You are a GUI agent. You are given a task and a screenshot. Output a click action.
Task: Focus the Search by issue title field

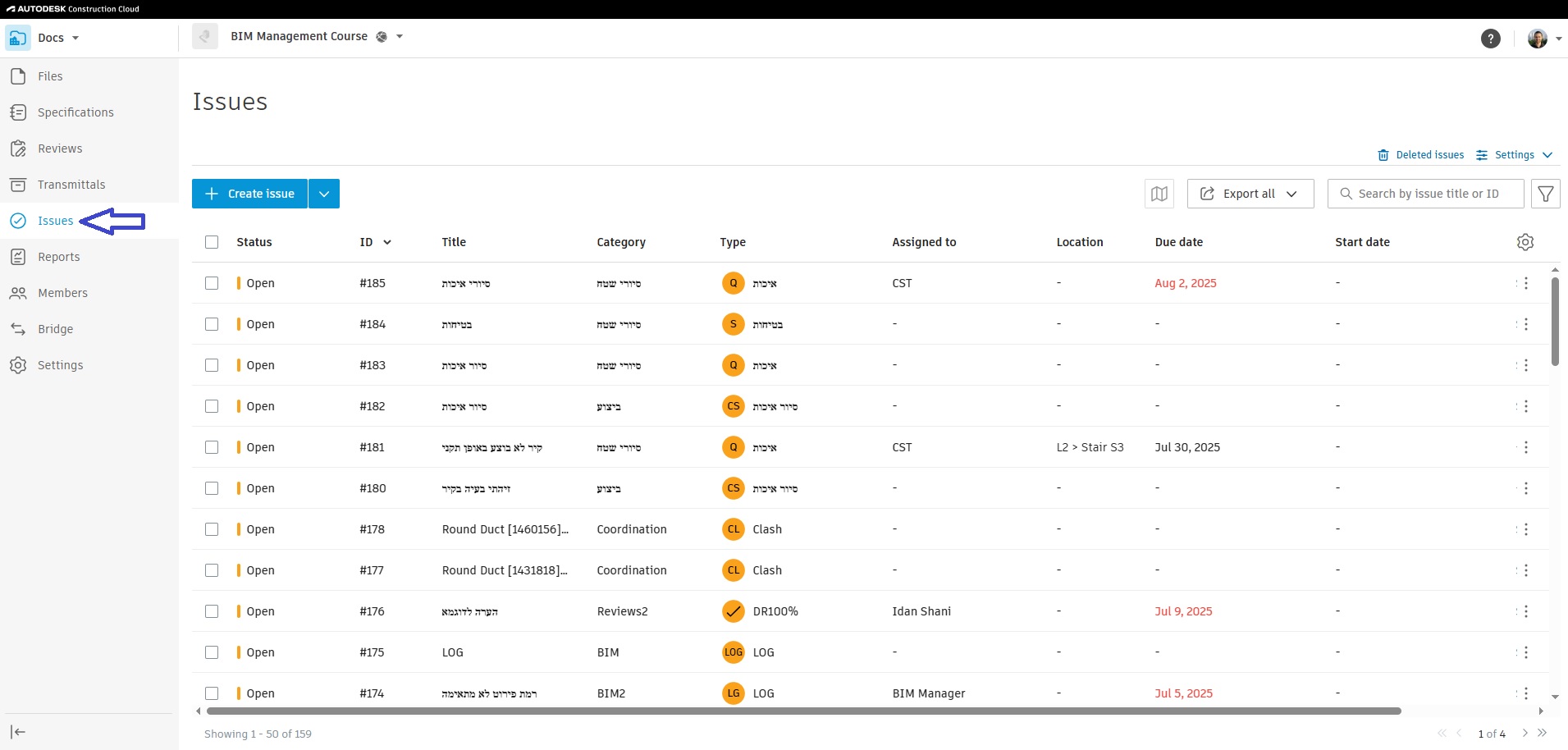(x=1426, y=194)
